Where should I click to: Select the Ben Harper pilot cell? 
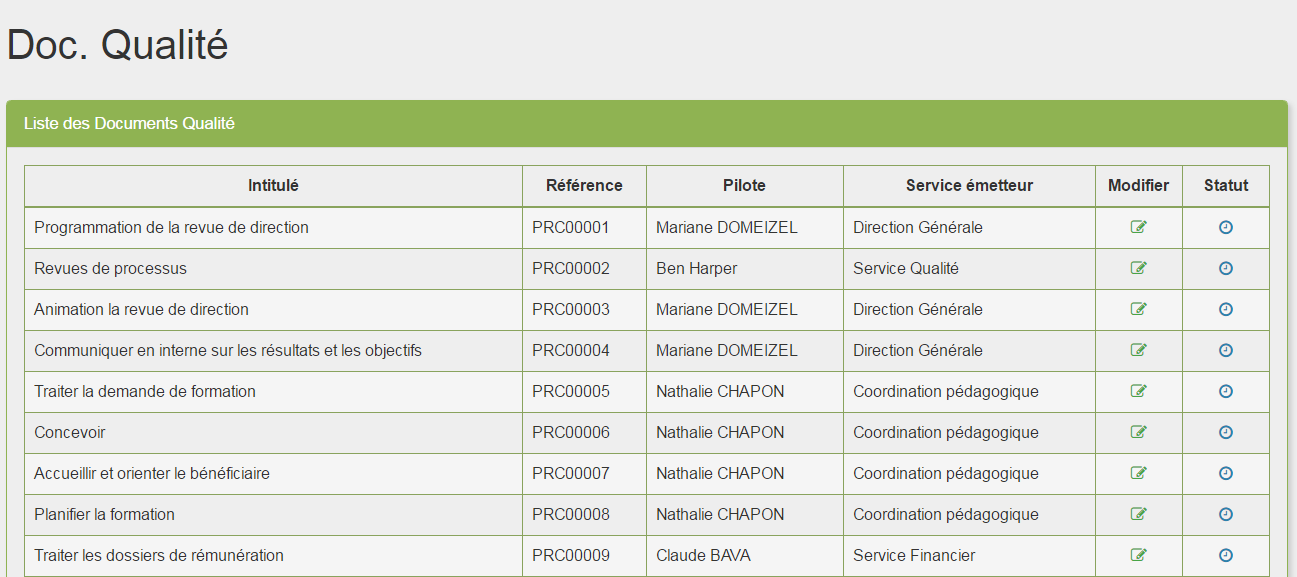[x=744, y=268]
